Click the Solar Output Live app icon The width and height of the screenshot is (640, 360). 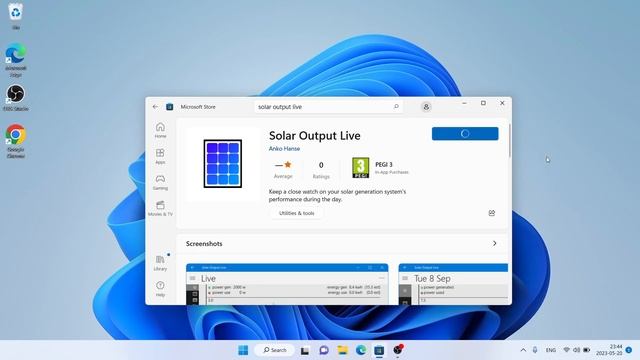pyautogui.click(x=222, y=164)
